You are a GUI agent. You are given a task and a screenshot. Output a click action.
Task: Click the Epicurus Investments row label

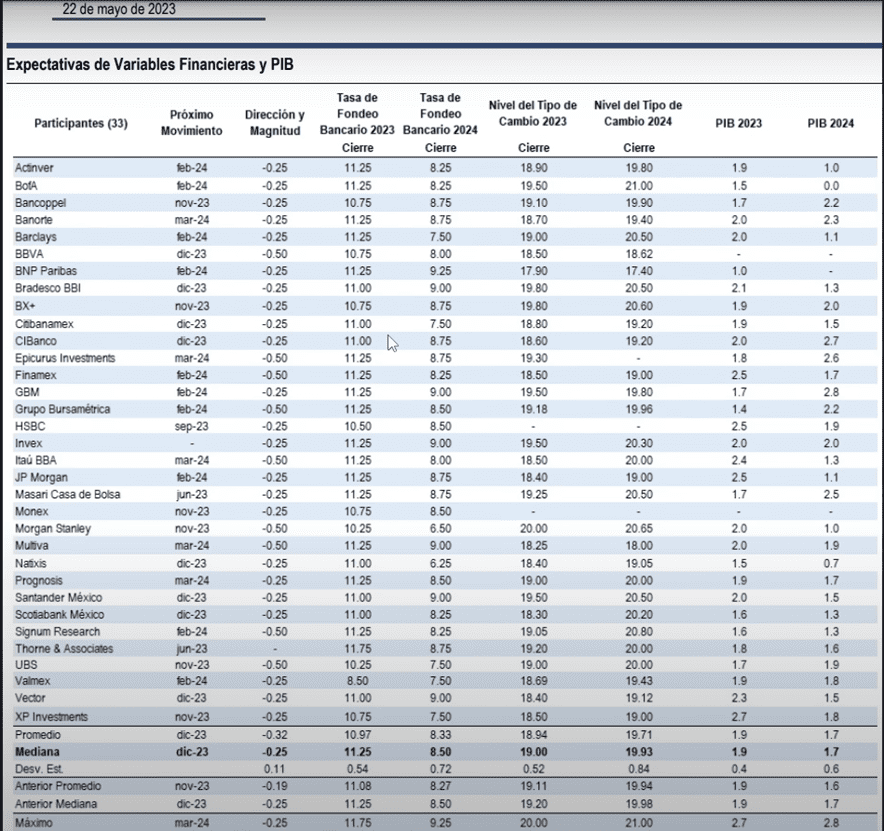click(65, 358)
